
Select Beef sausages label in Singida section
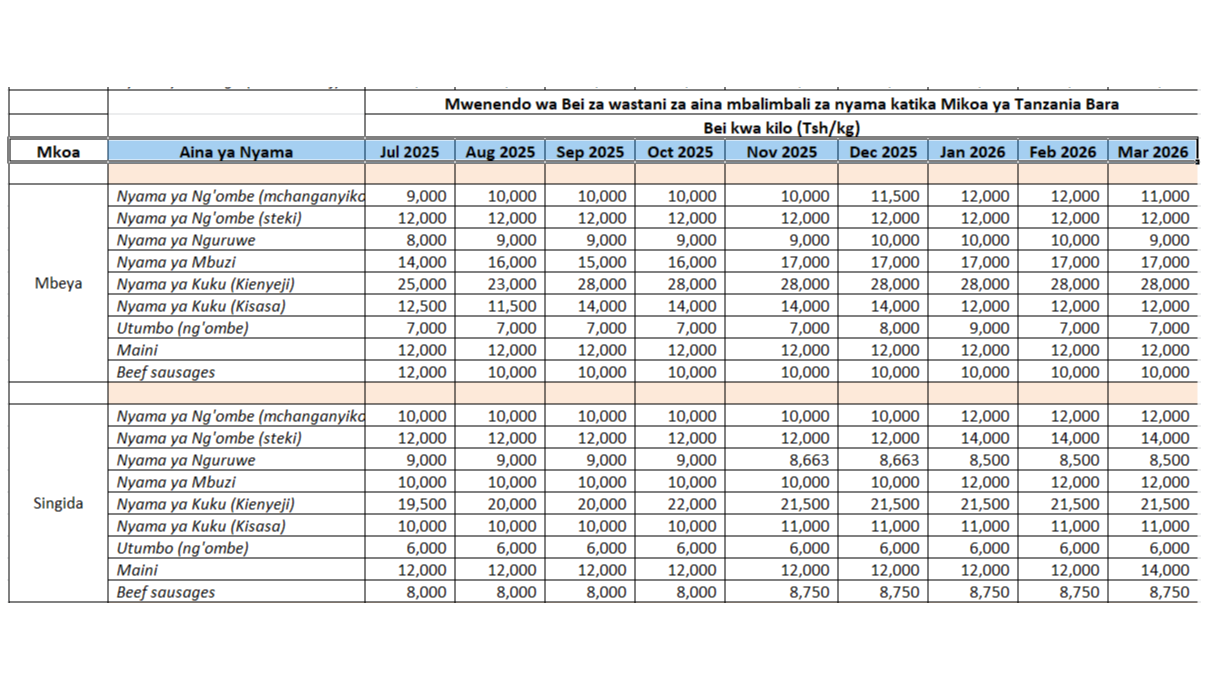(166, 592)
